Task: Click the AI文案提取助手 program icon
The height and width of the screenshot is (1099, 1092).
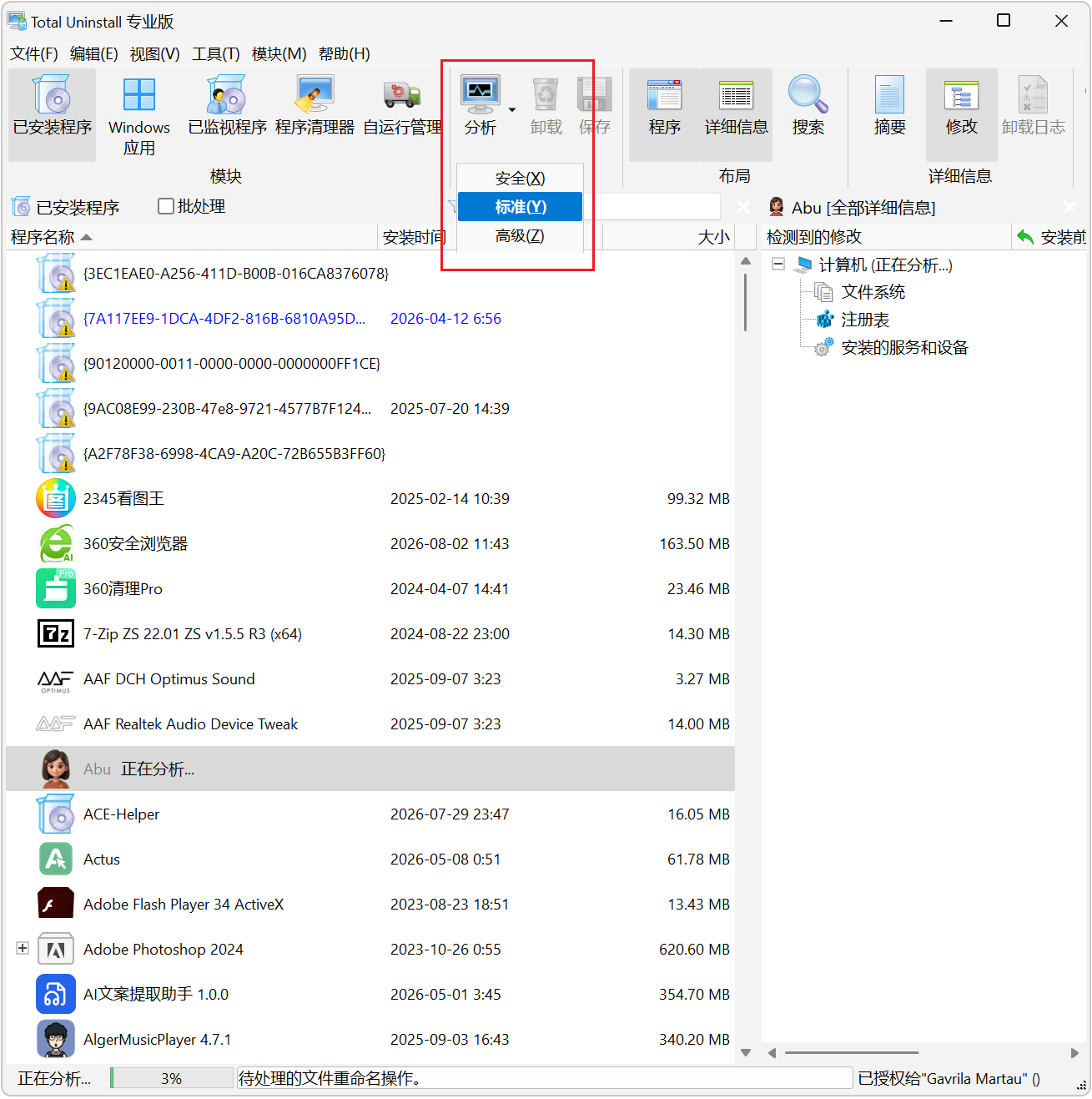Action: [56, 994]
